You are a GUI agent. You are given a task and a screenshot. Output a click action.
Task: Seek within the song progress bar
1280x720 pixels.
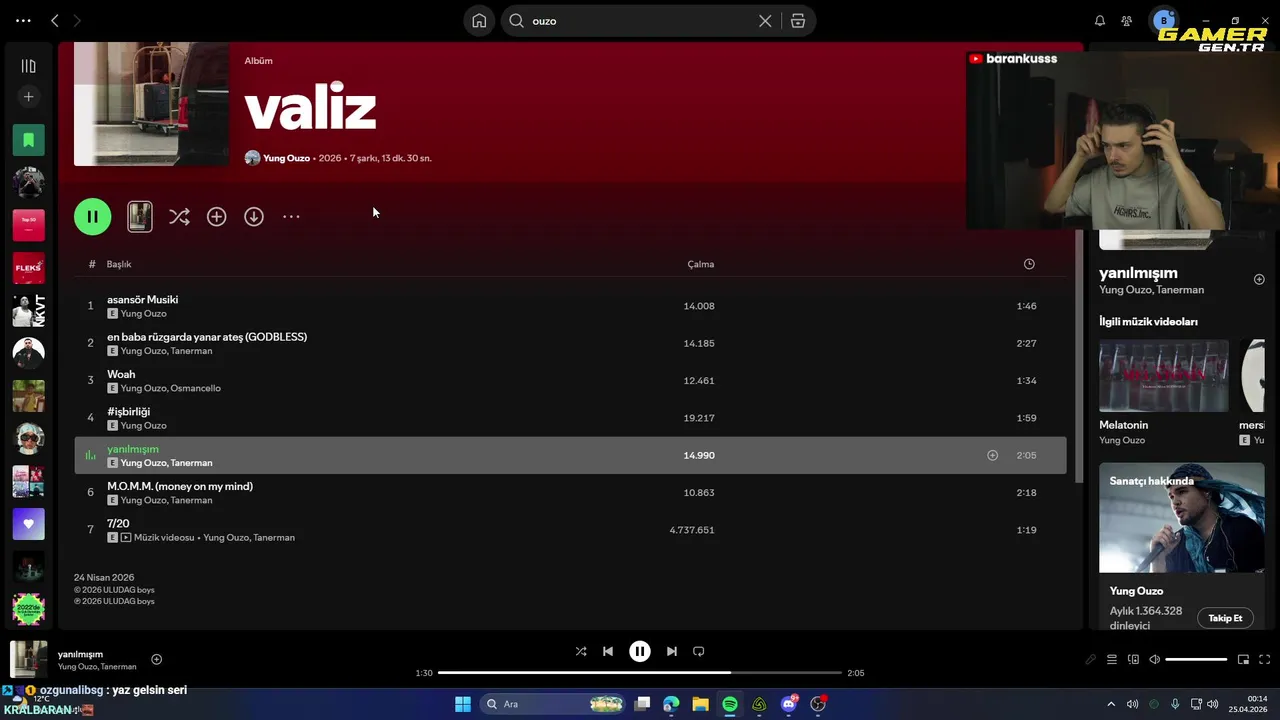tap(640, 673)
